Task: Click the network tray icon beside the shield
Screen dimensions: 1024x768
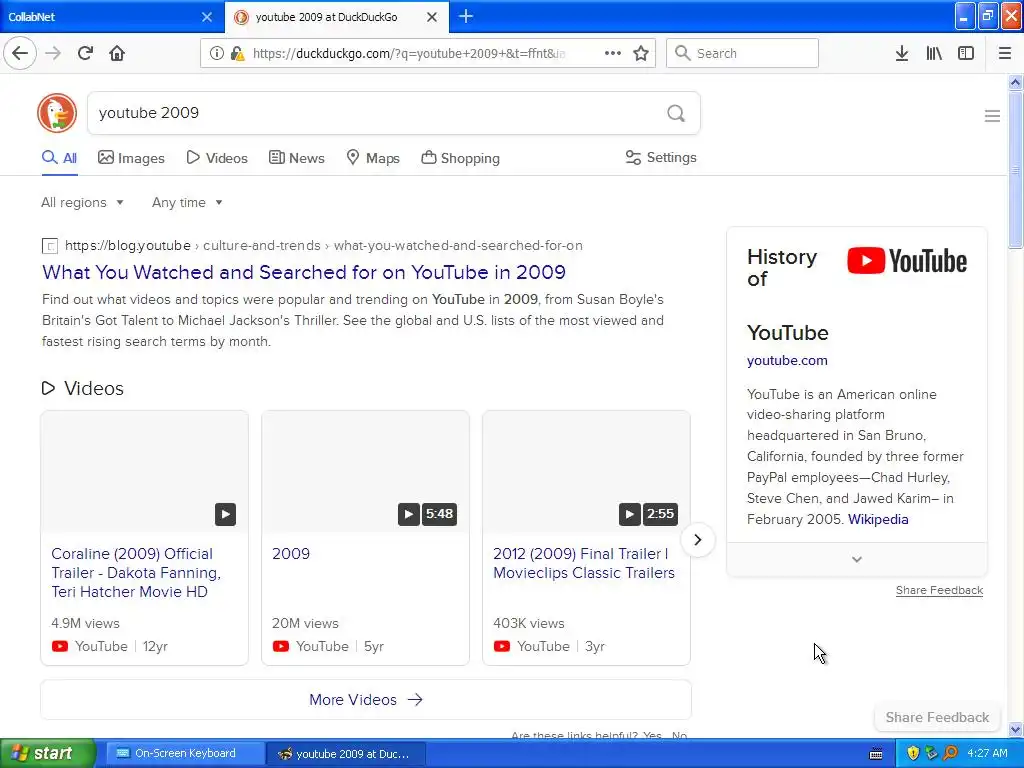Action: point(931,753)
